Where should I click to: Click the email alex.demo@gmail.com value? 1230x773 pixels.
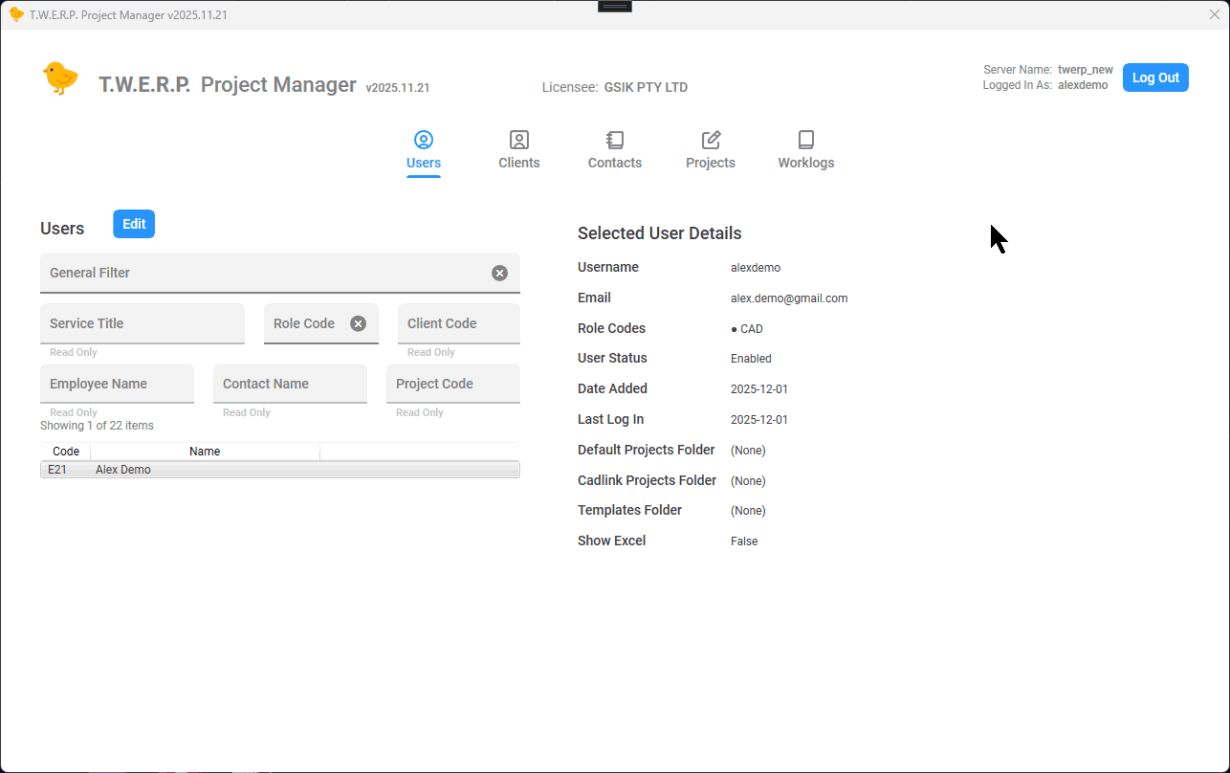[789, 298]
